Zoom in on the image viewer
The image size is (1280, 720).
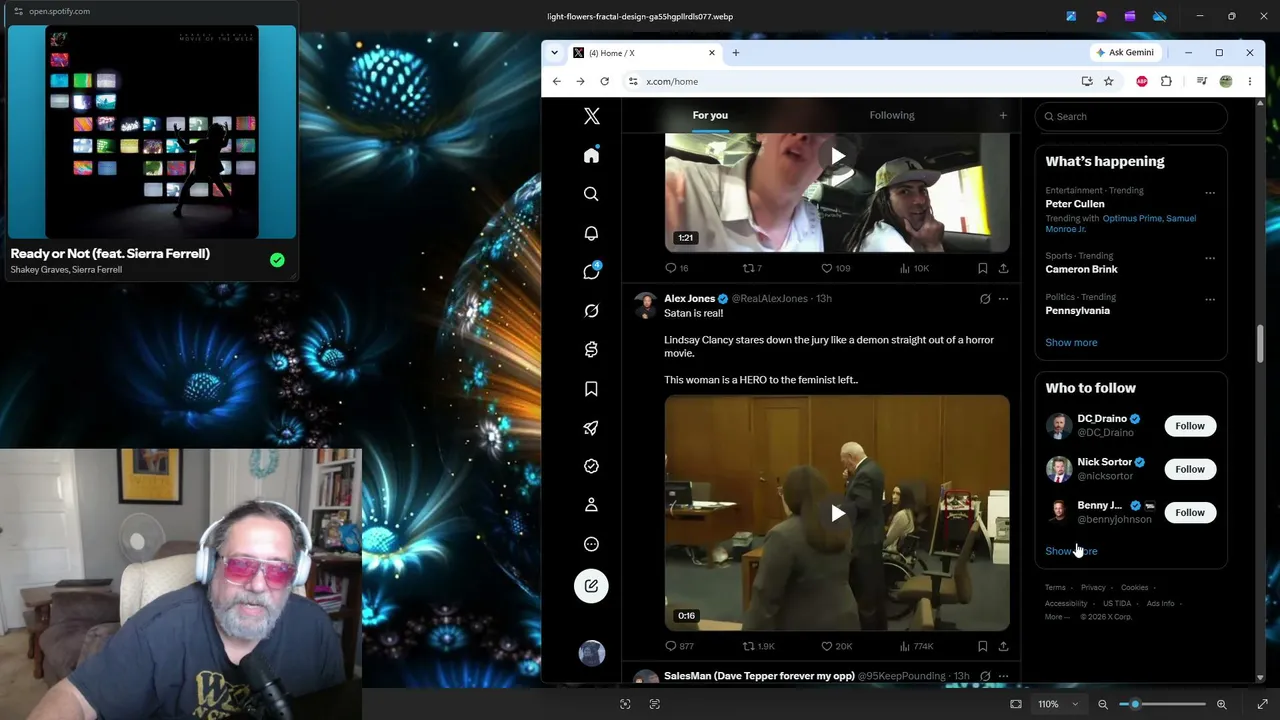[1221, 704]
